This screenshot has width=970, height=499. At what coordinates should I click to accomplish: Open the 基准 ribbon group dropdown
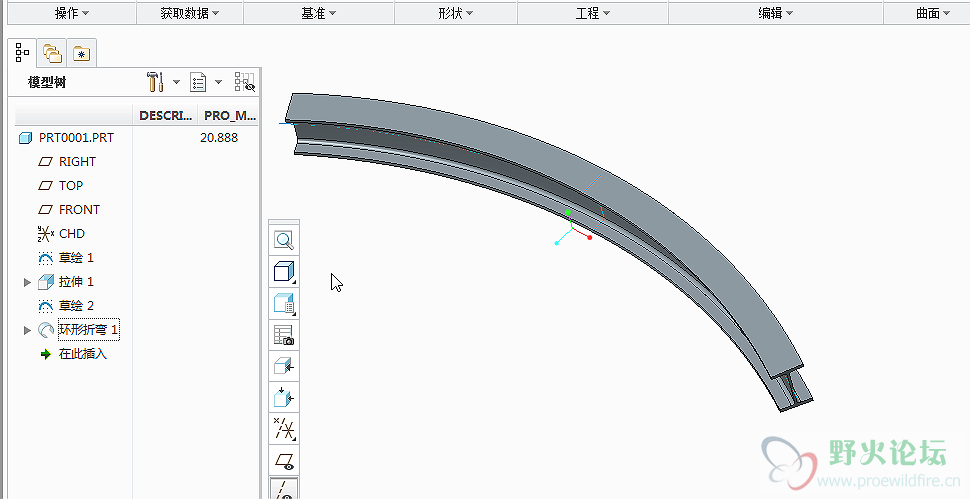[319, 13]
